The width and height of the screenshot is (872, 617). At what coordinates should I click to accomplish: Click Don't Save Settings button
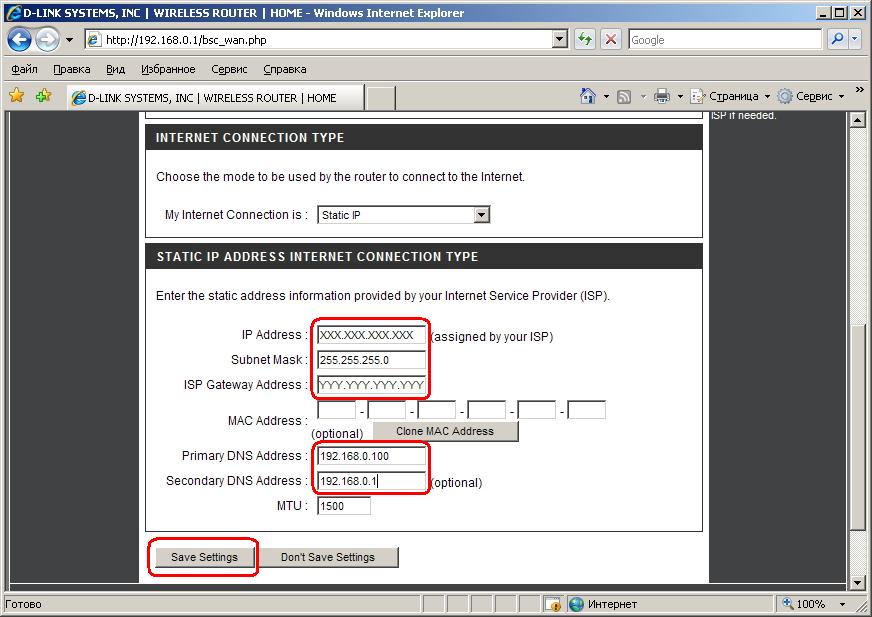click(327, 557)
